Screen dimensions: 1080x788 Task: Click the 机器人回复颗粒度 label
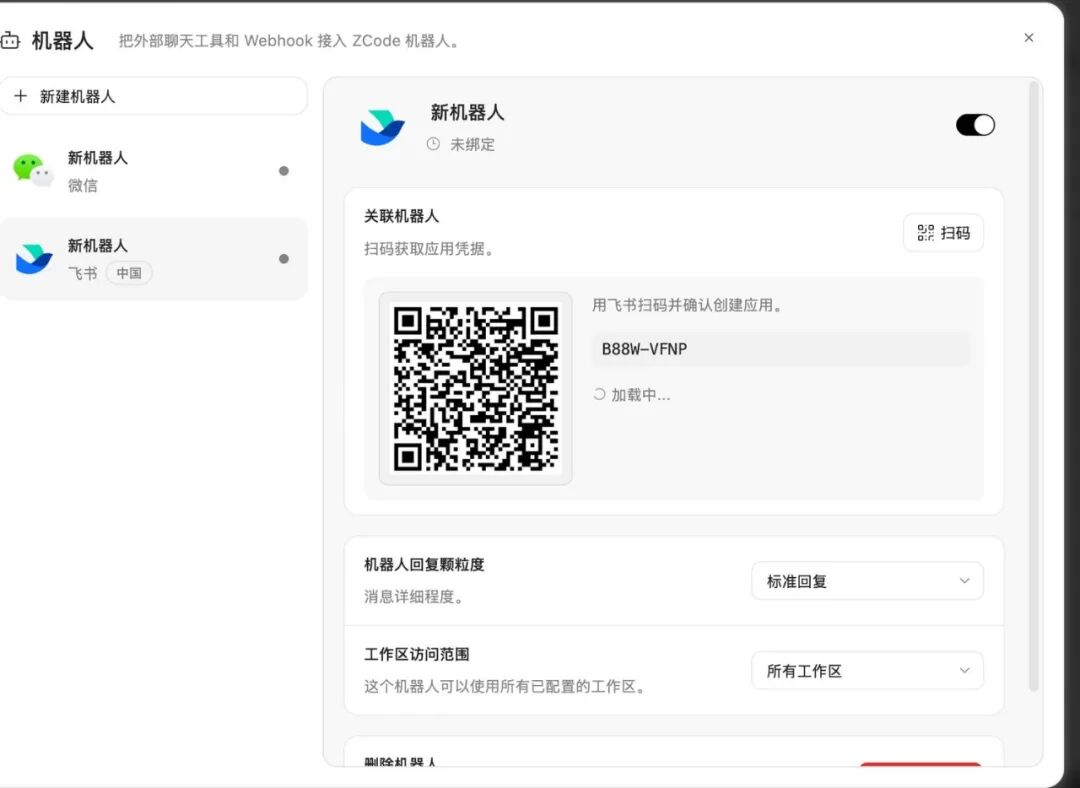[x=424, y=565]
